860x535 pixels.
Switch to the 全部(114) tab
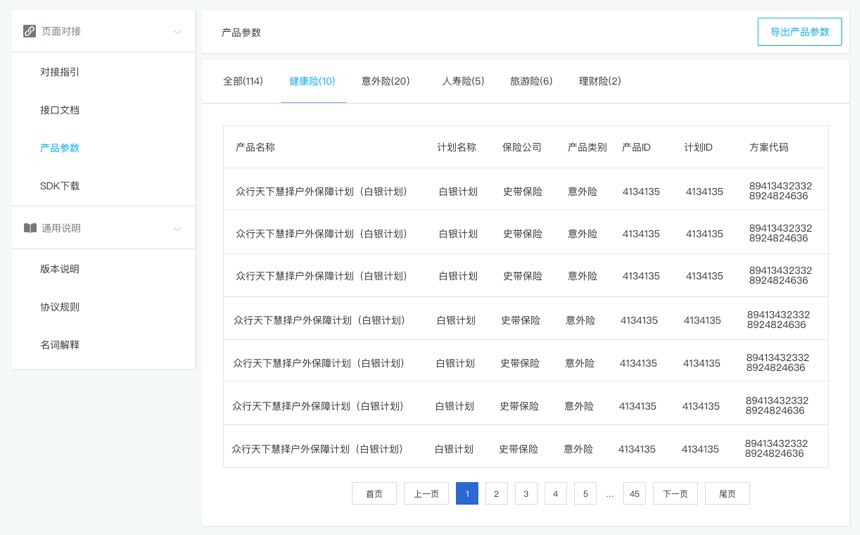243,81
